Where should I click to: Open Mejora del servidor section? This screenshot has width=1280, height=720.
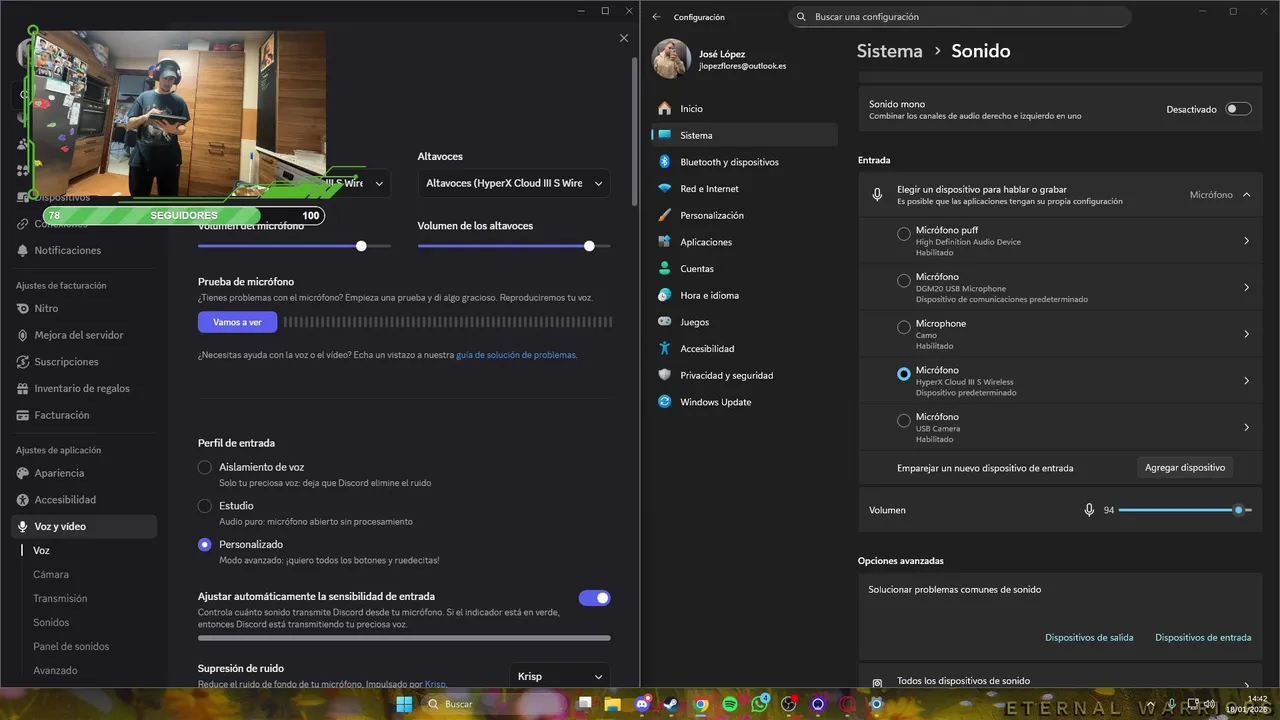(x=78, y=335)
